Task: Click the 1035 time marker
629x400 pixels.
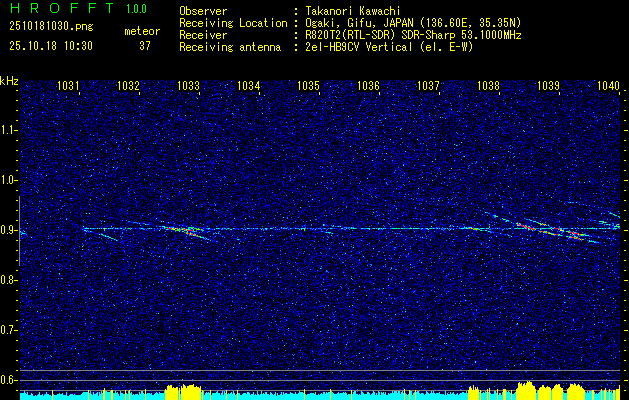Action: coord(308,85)
